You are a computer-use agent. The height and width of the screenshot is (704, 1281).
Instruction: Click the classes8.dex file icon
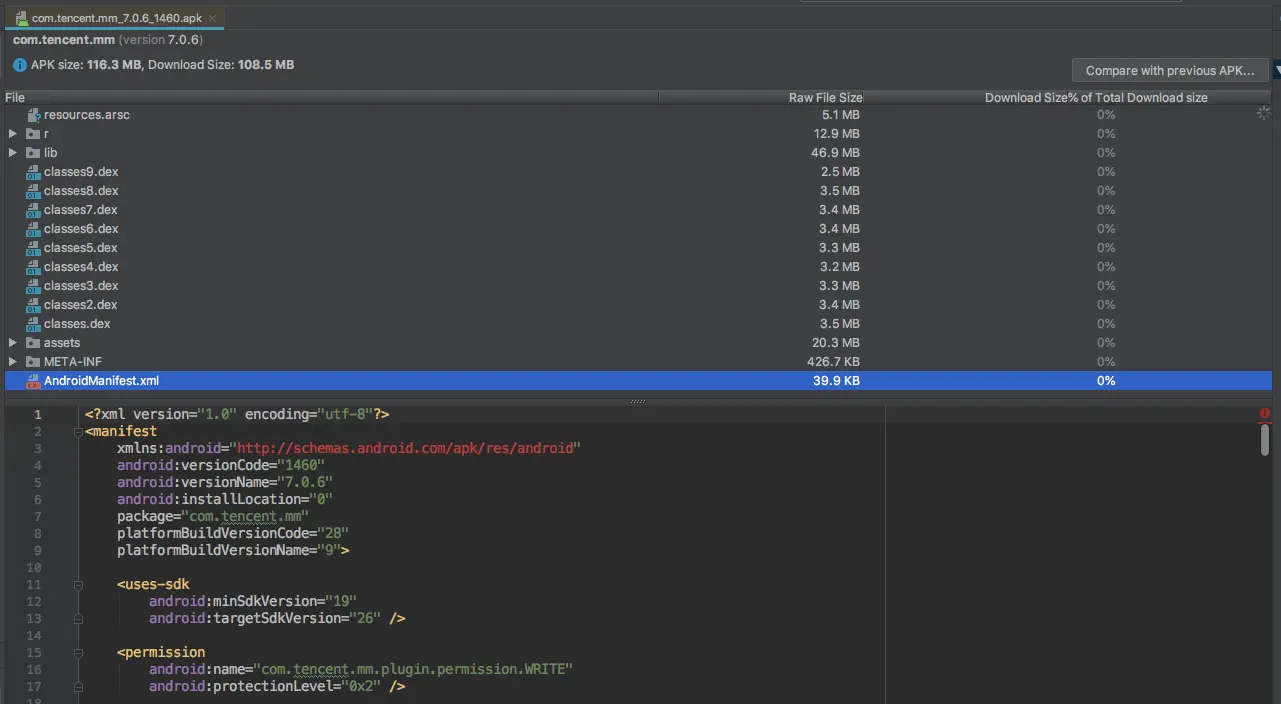tap(33, 191)
